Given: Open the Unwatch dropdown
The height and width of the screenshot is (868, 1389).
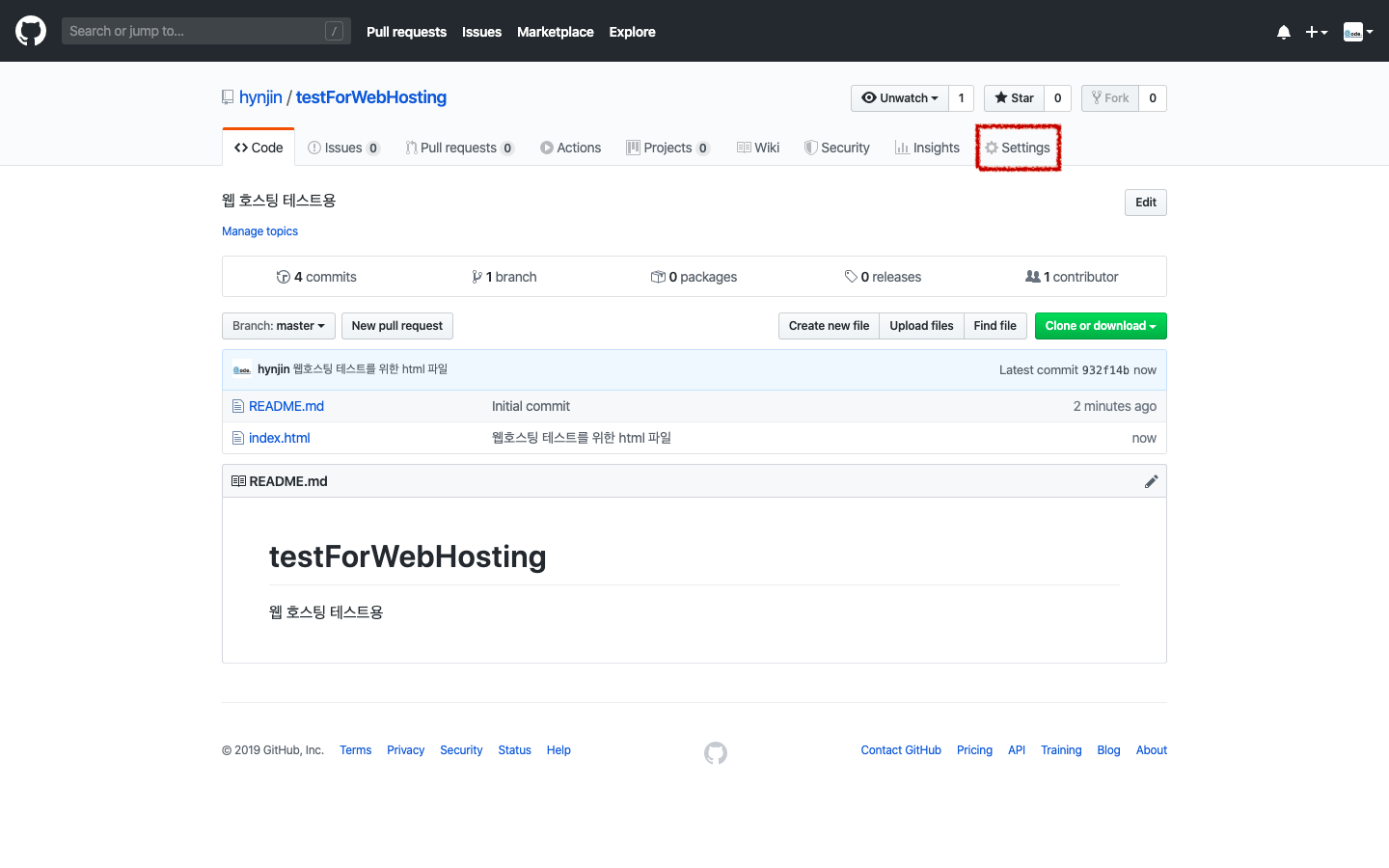Looking at the screenshot, I should click(900, 98).
